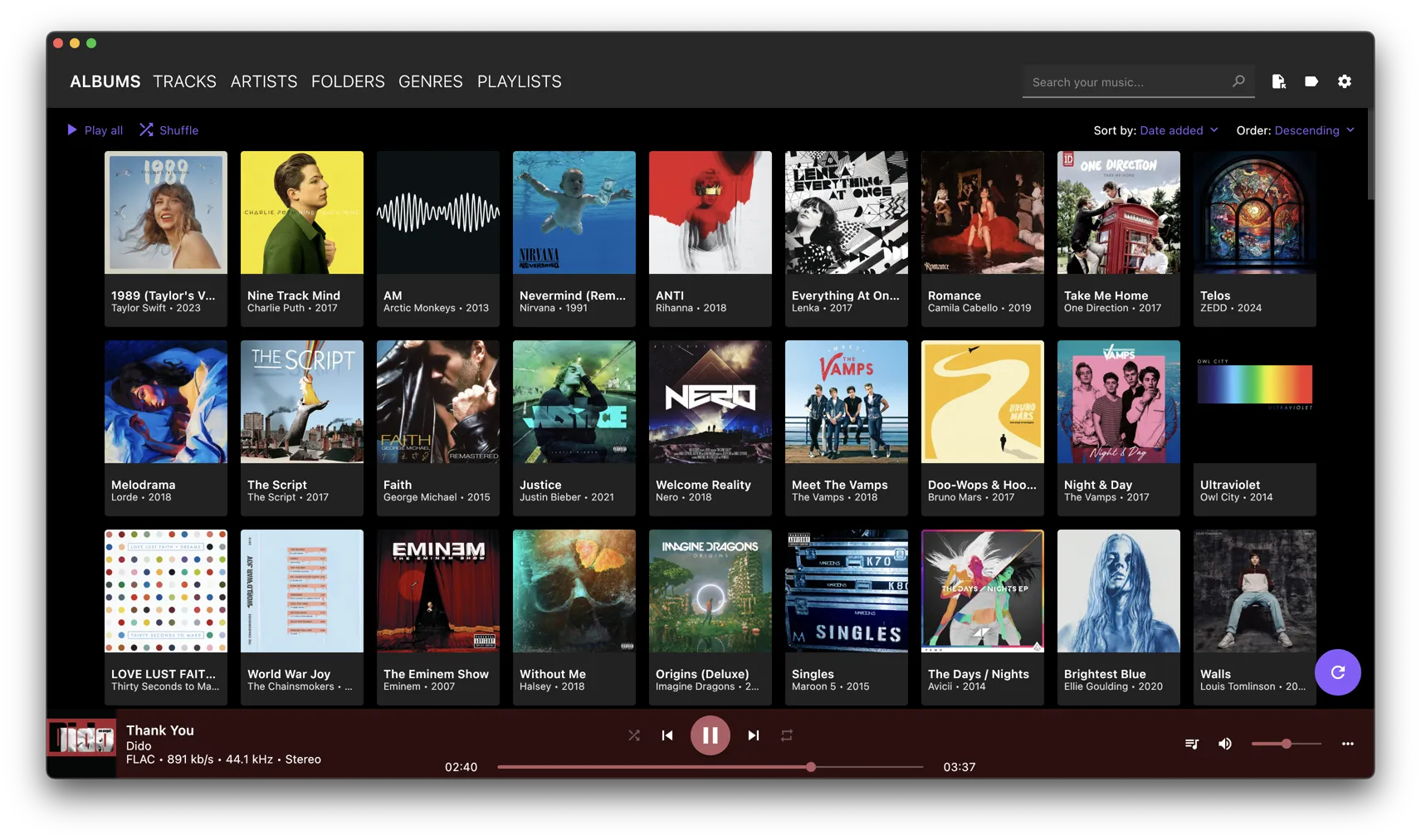Open the play queue list
Viewport: 1421px width, 840px height.
[1192, 744]
